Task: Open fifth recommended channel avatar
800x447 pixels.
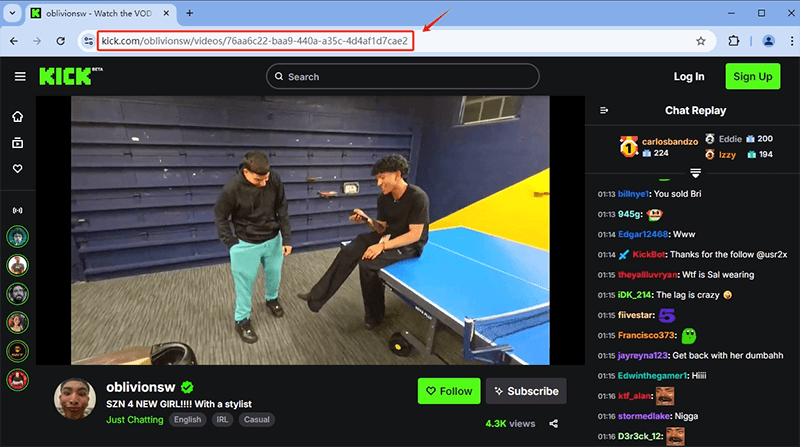Action: [17, 351]
